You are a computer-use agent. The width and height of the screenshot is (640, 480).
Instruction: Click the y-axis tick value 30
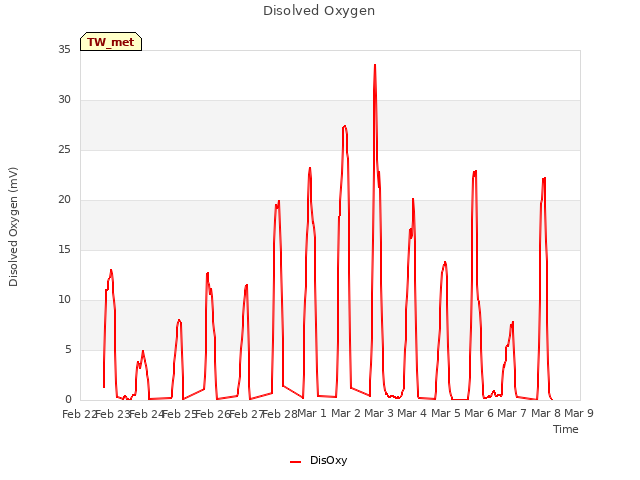[64, 100]
